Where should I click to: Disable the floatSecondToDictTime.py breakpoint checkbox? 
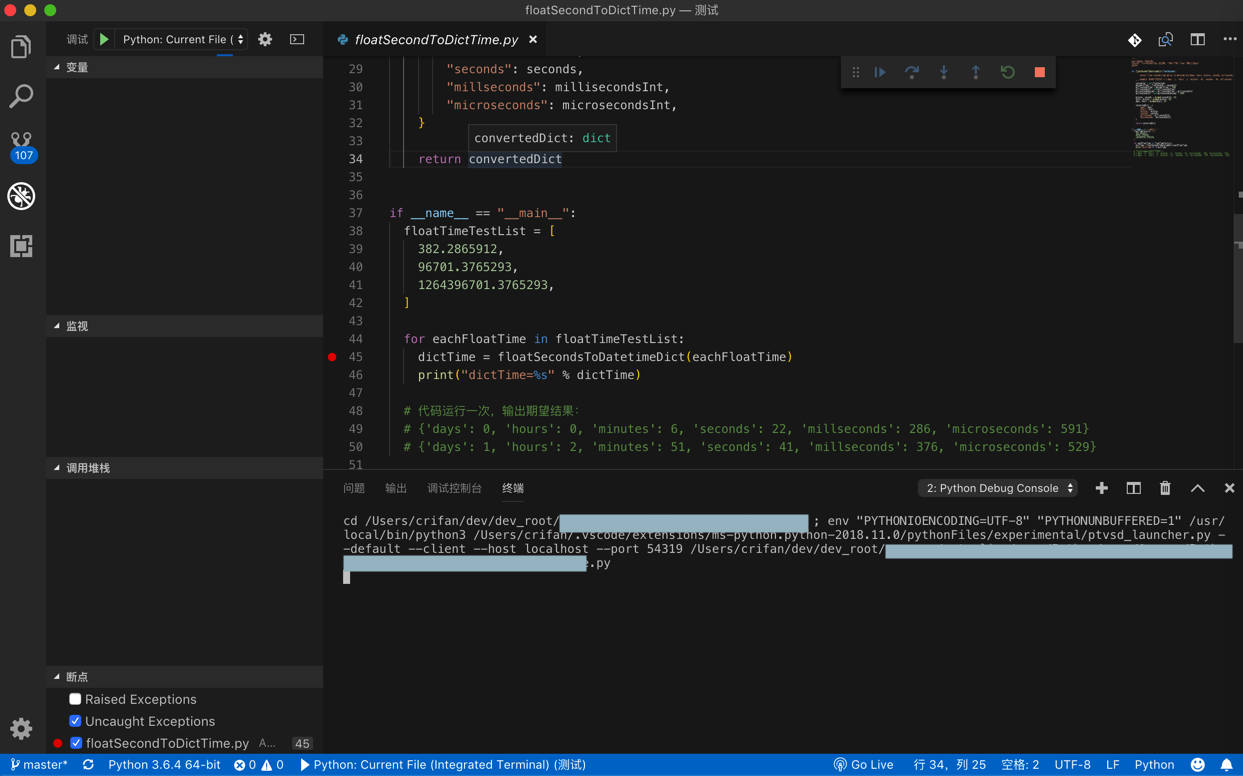76,743
